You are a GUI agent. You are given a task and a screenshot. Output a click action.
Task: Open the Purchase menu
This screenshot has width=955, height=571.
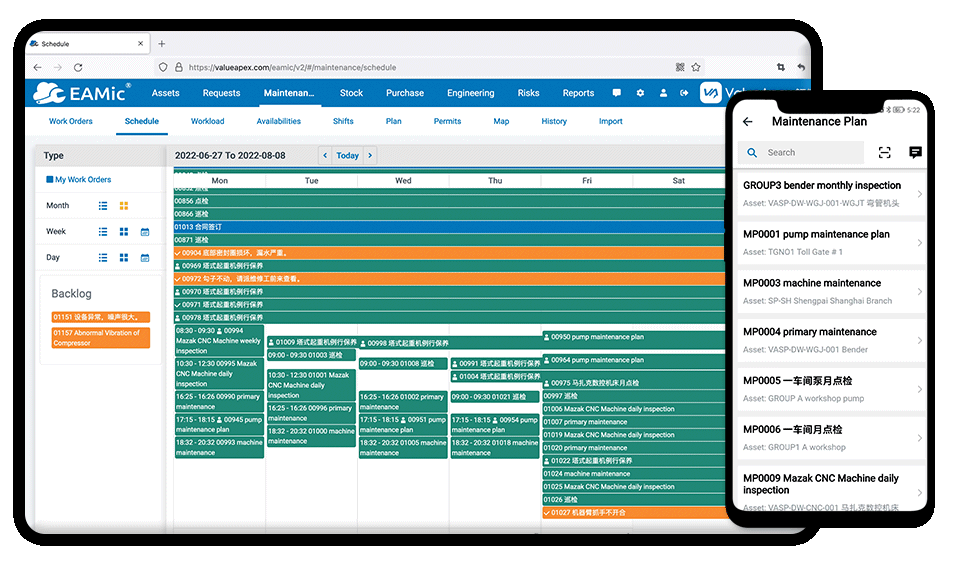pos(405,93)
